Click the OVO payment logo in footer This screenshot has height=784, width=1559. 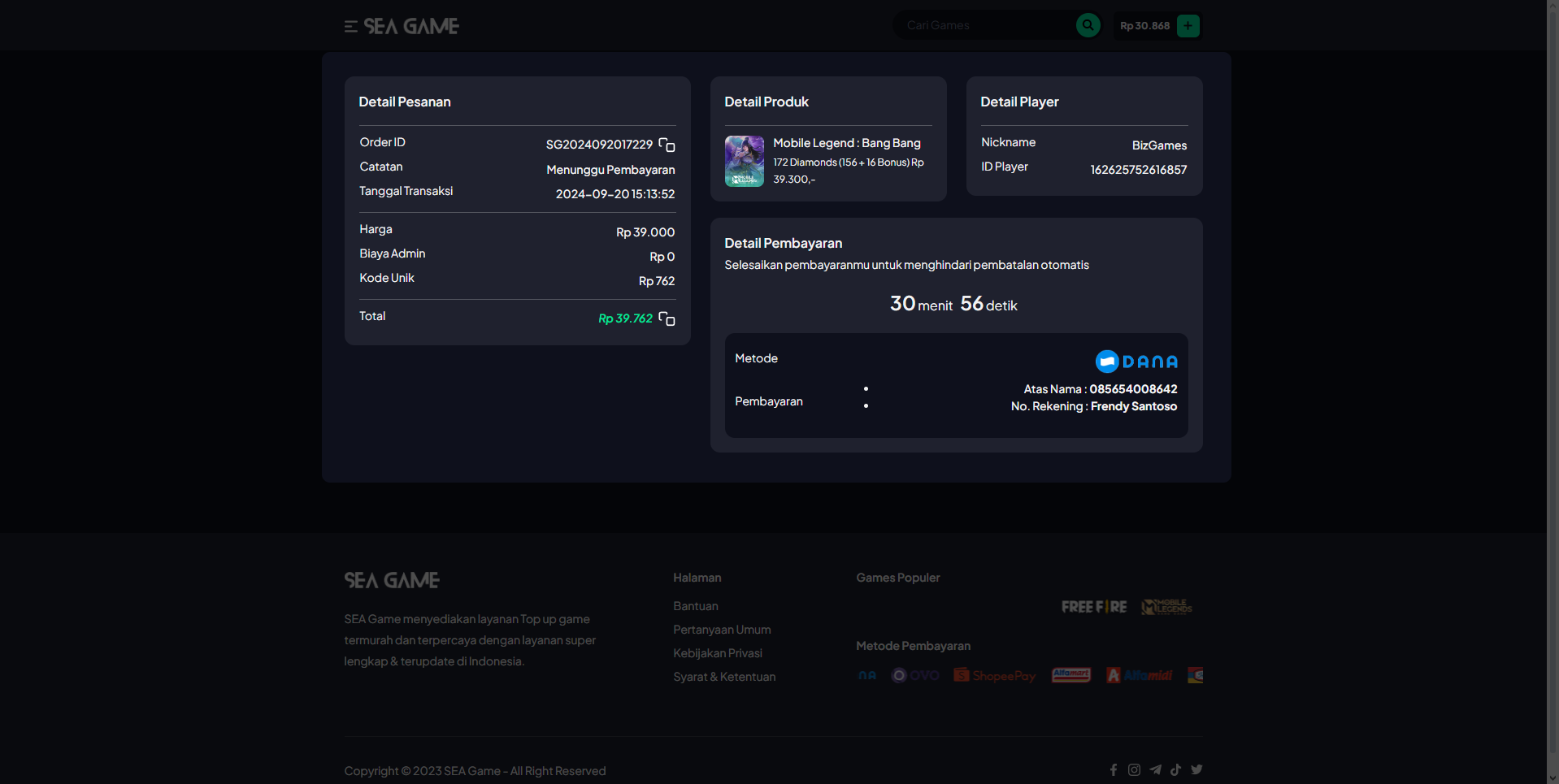(915, 675)
